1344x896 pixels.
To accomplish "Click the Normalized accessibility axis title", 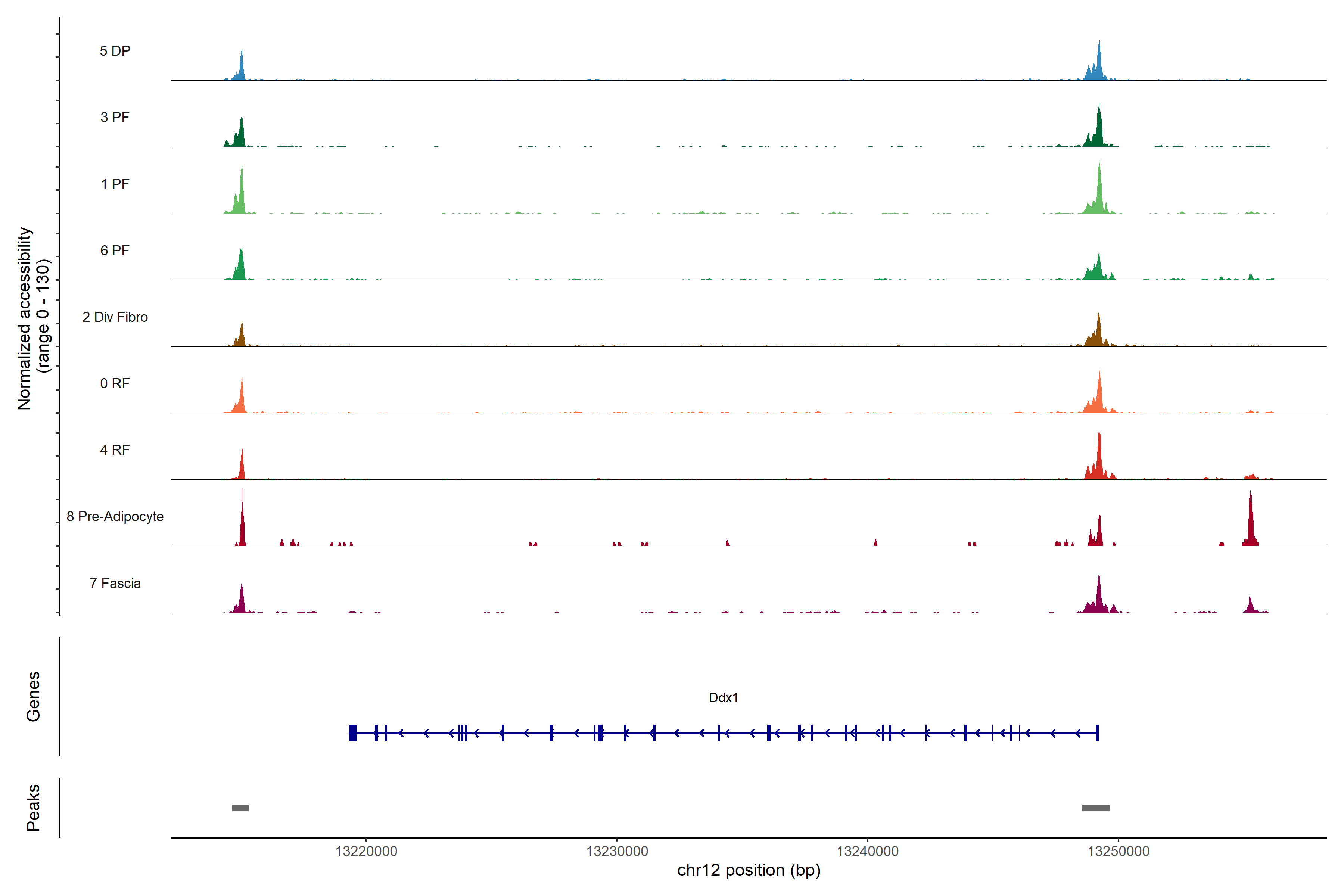I will (x=33, y=318).
